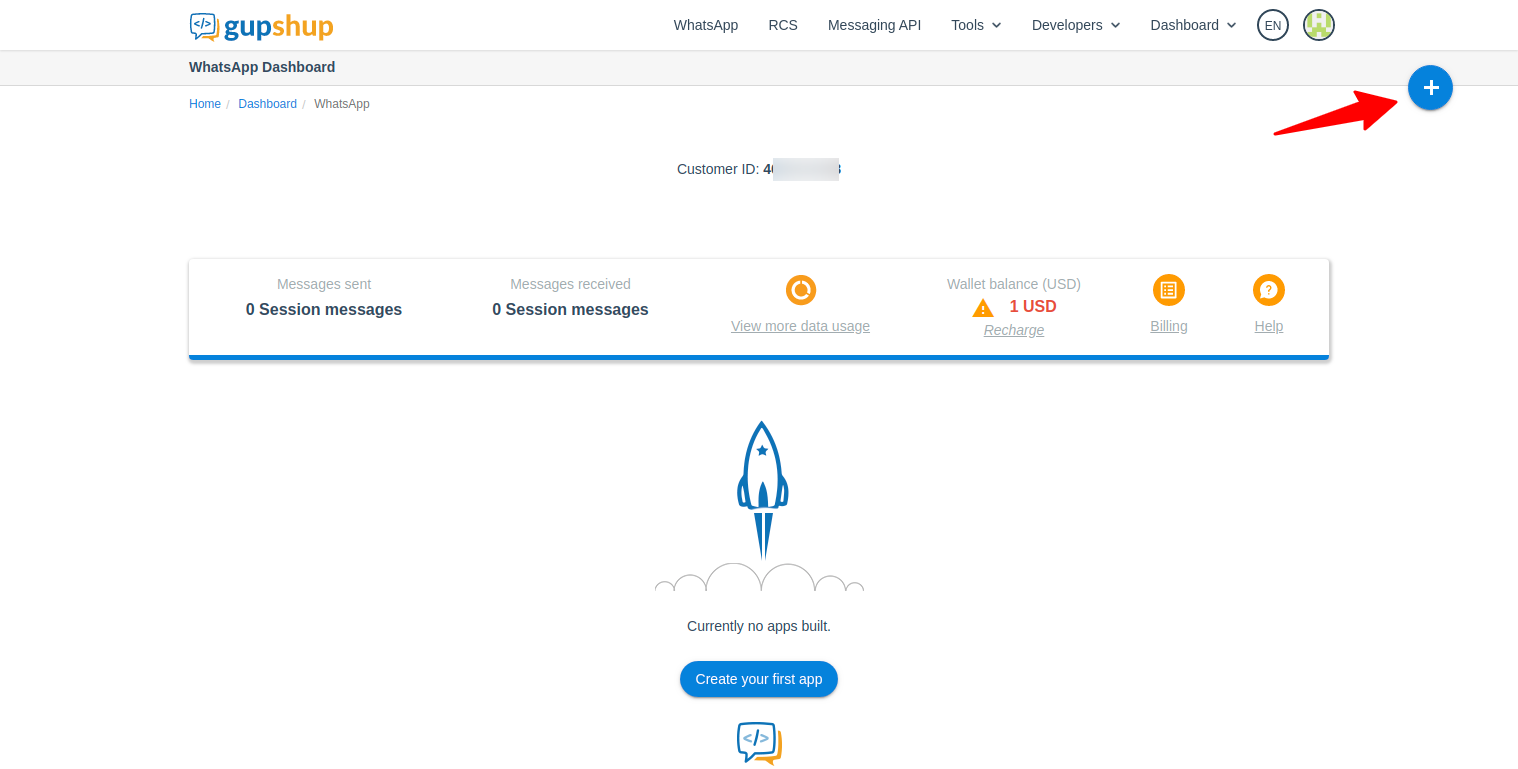Click the Wallet balance (USD) label
The height and width of the screenshot is (769, 1518).
coord(1014,284)
